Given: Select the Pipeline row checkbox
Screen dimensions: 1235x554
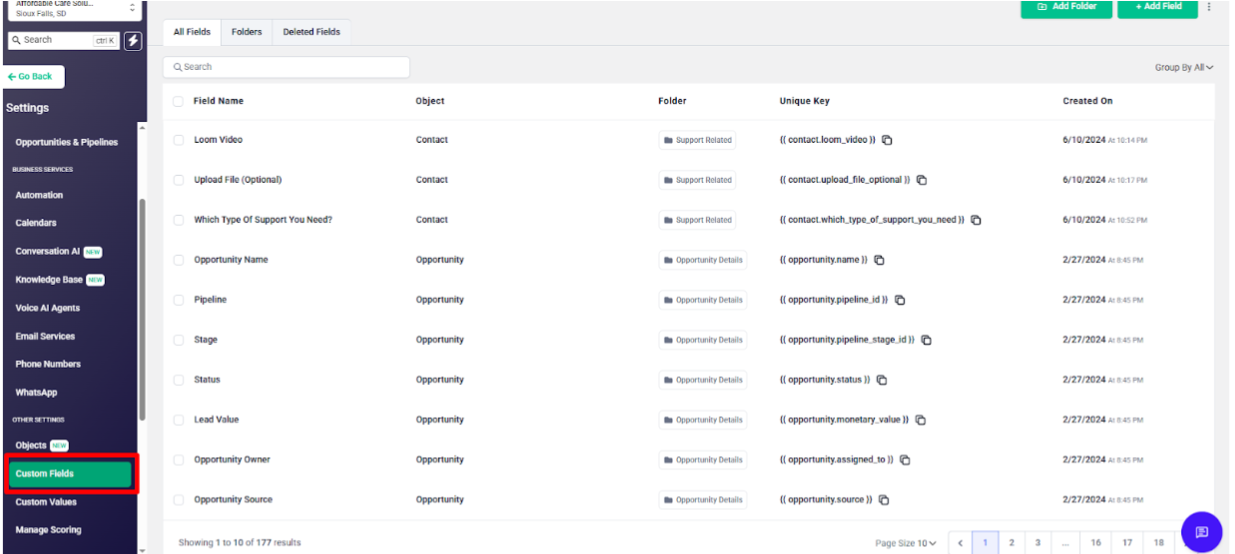Looking at the screenshot, I should click(178, 300).
